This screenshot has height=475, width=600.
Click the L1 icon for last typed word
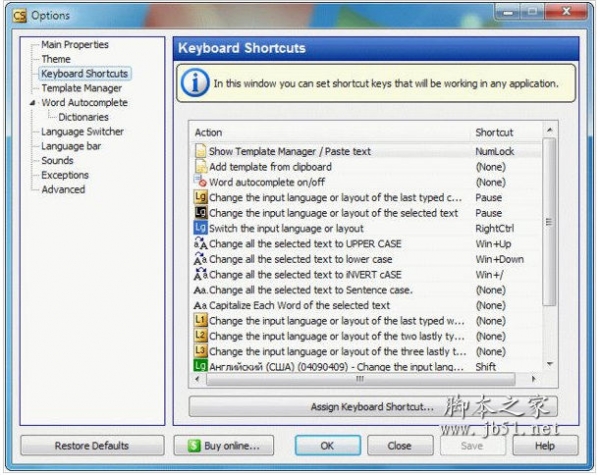[x=201, y=320]
